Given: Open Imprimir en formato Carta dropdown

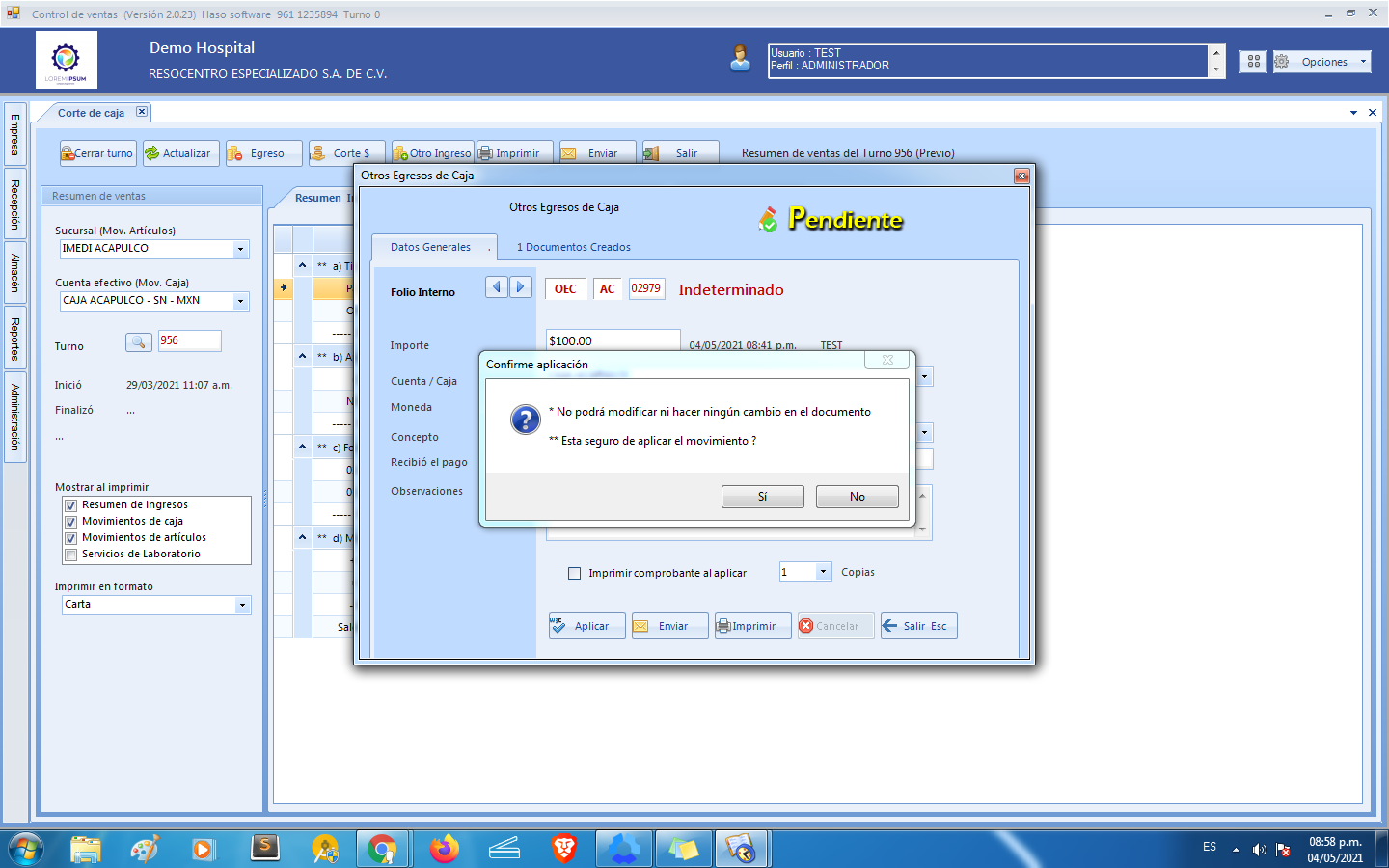Looking at the screenshot, I should point(242,605).
